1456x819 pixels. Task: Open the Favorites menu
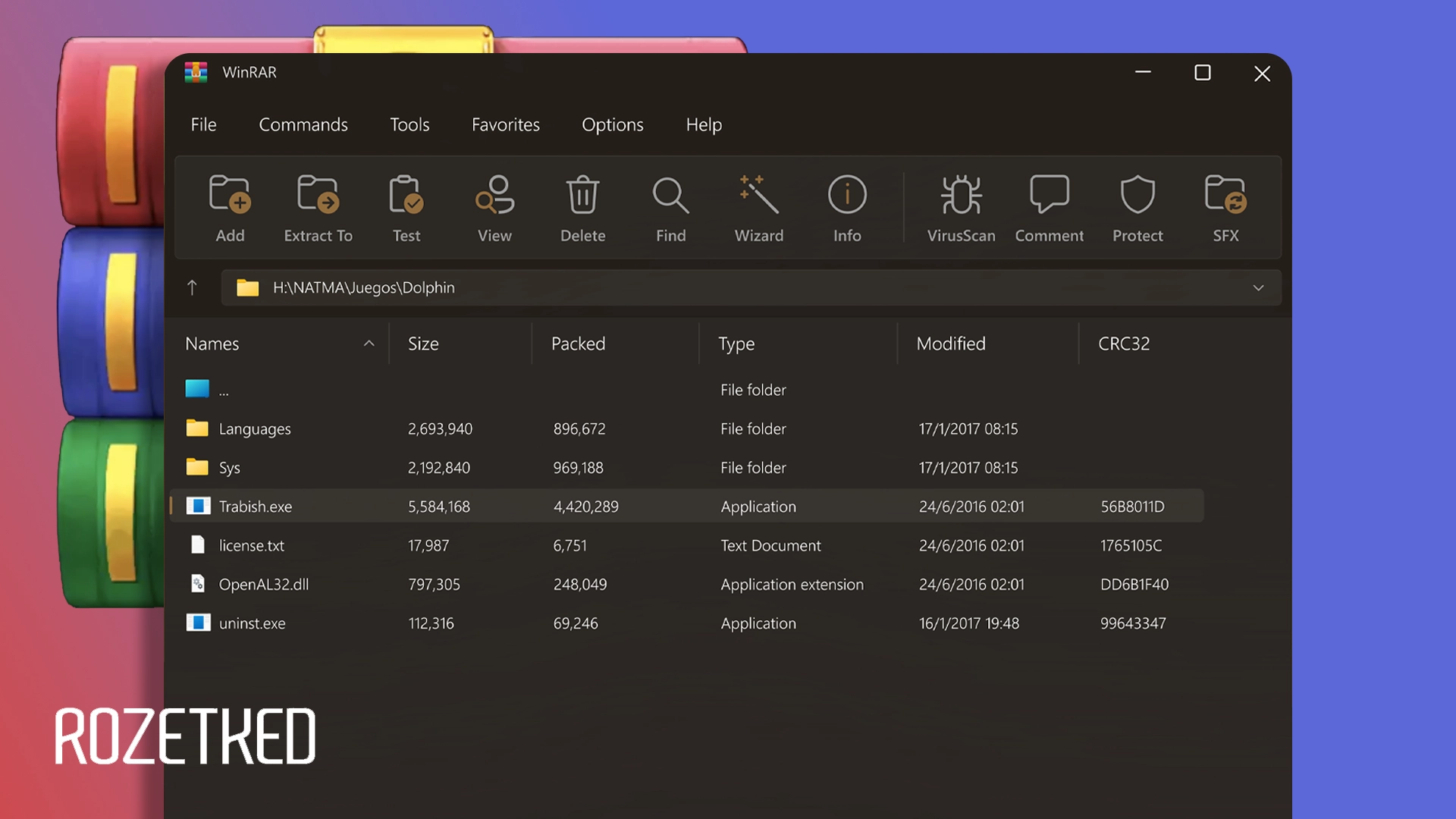coord(506,124)
